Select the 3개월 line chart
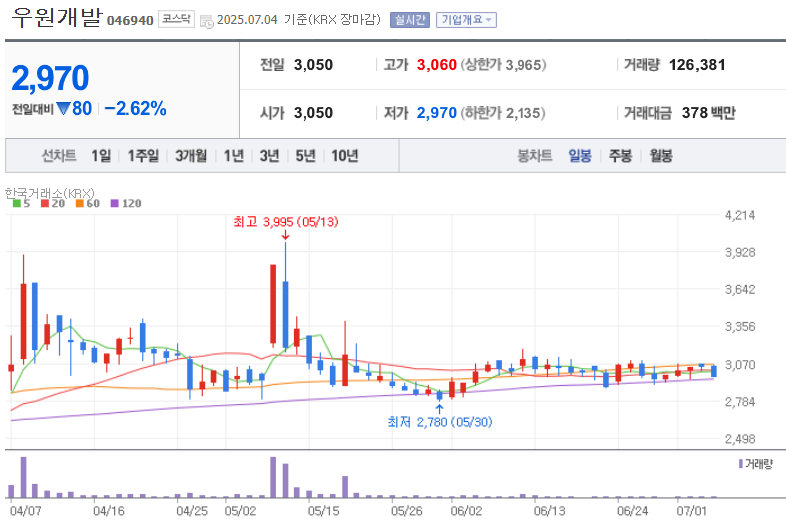 tap(191, 156)
